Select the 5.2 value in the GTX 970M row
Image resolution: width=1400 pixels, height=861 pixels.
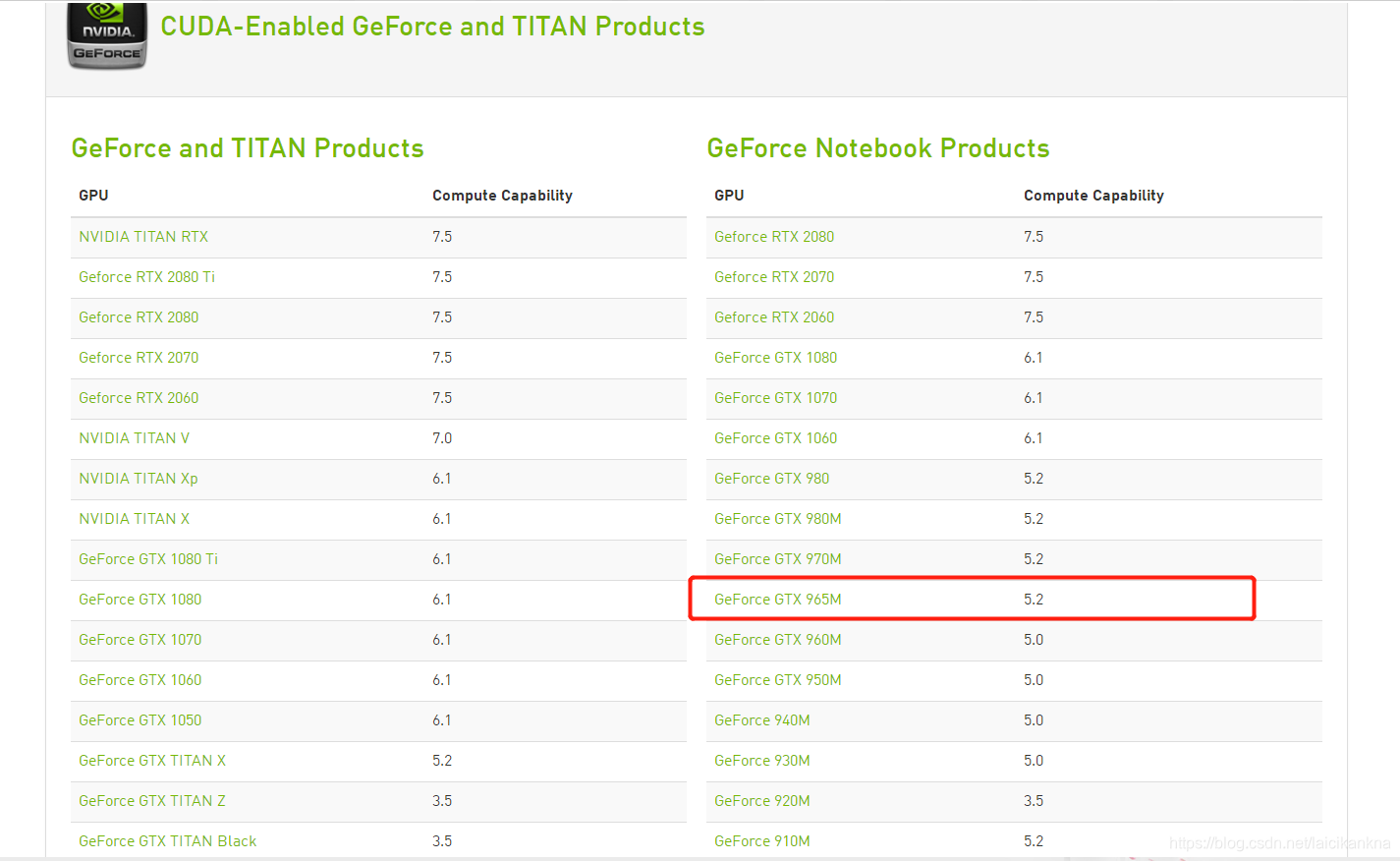click(x=1034, y=559)
